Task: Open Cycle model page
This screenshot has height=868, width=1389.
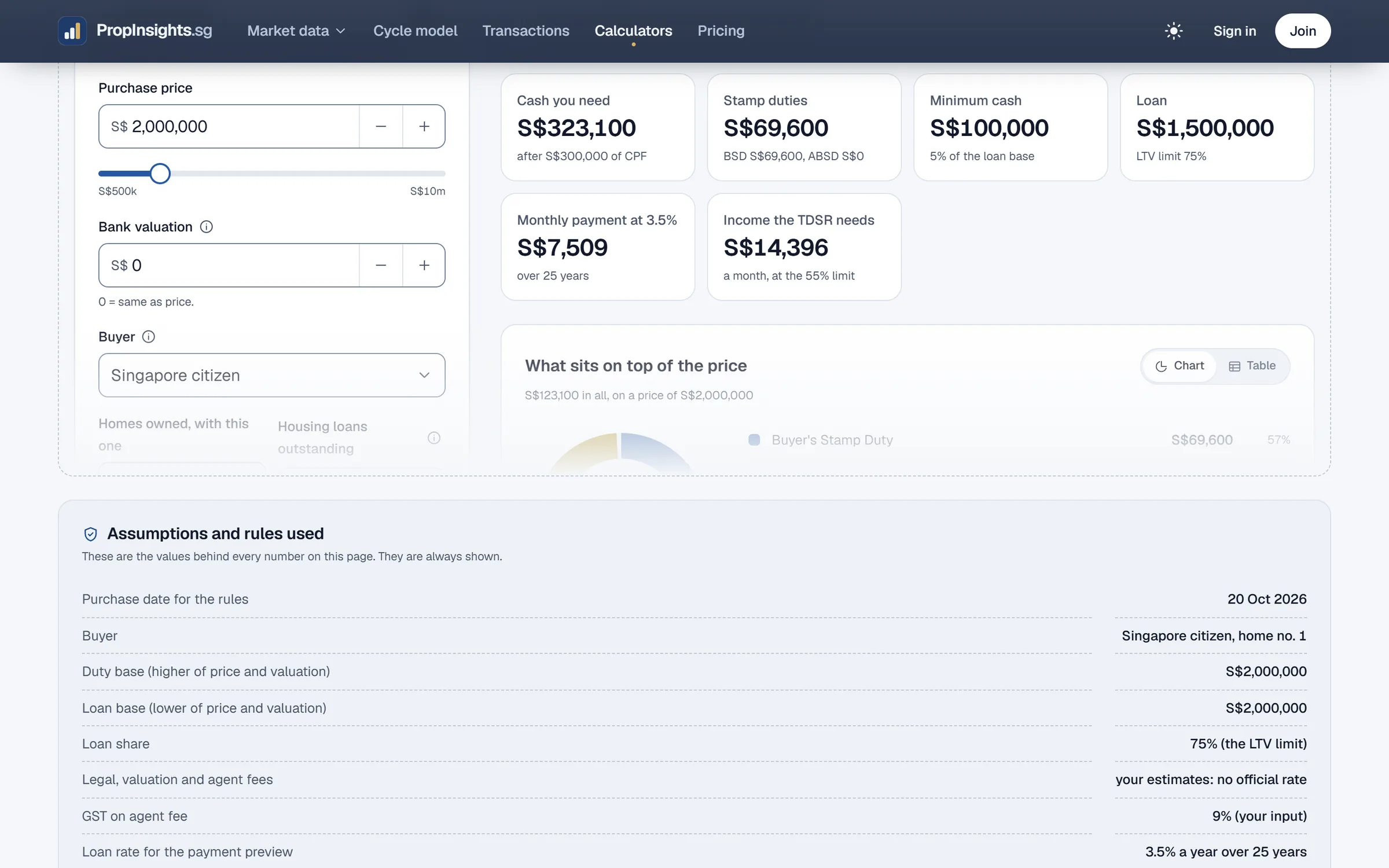Action: (x=415, y=31)
